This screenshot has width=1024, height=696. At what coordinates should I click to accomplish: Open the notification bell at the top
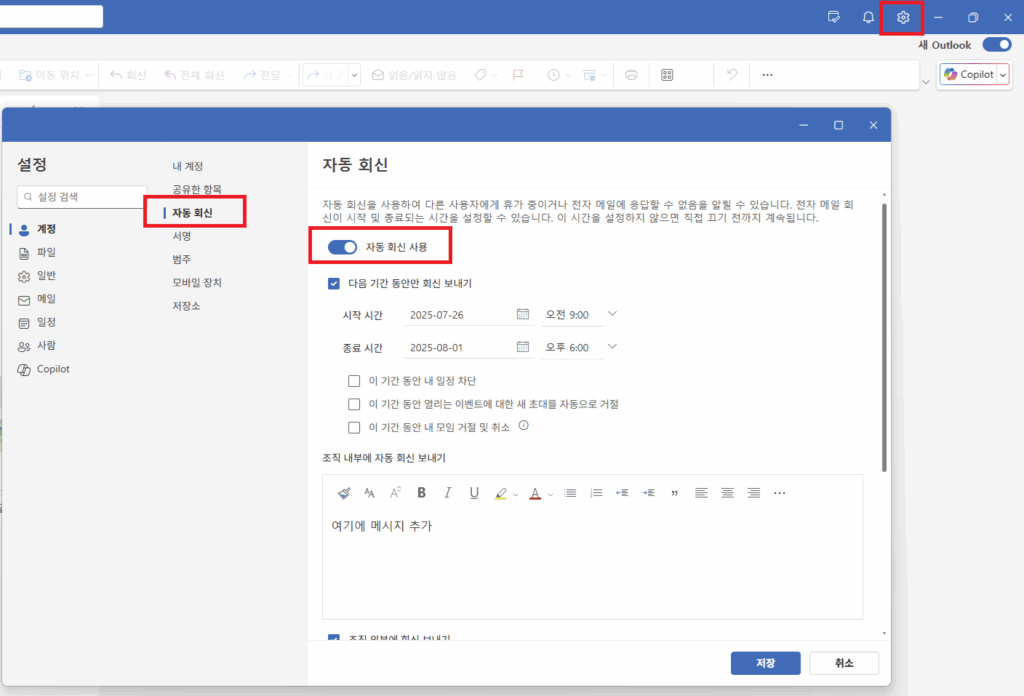click(x=866, y=16)
